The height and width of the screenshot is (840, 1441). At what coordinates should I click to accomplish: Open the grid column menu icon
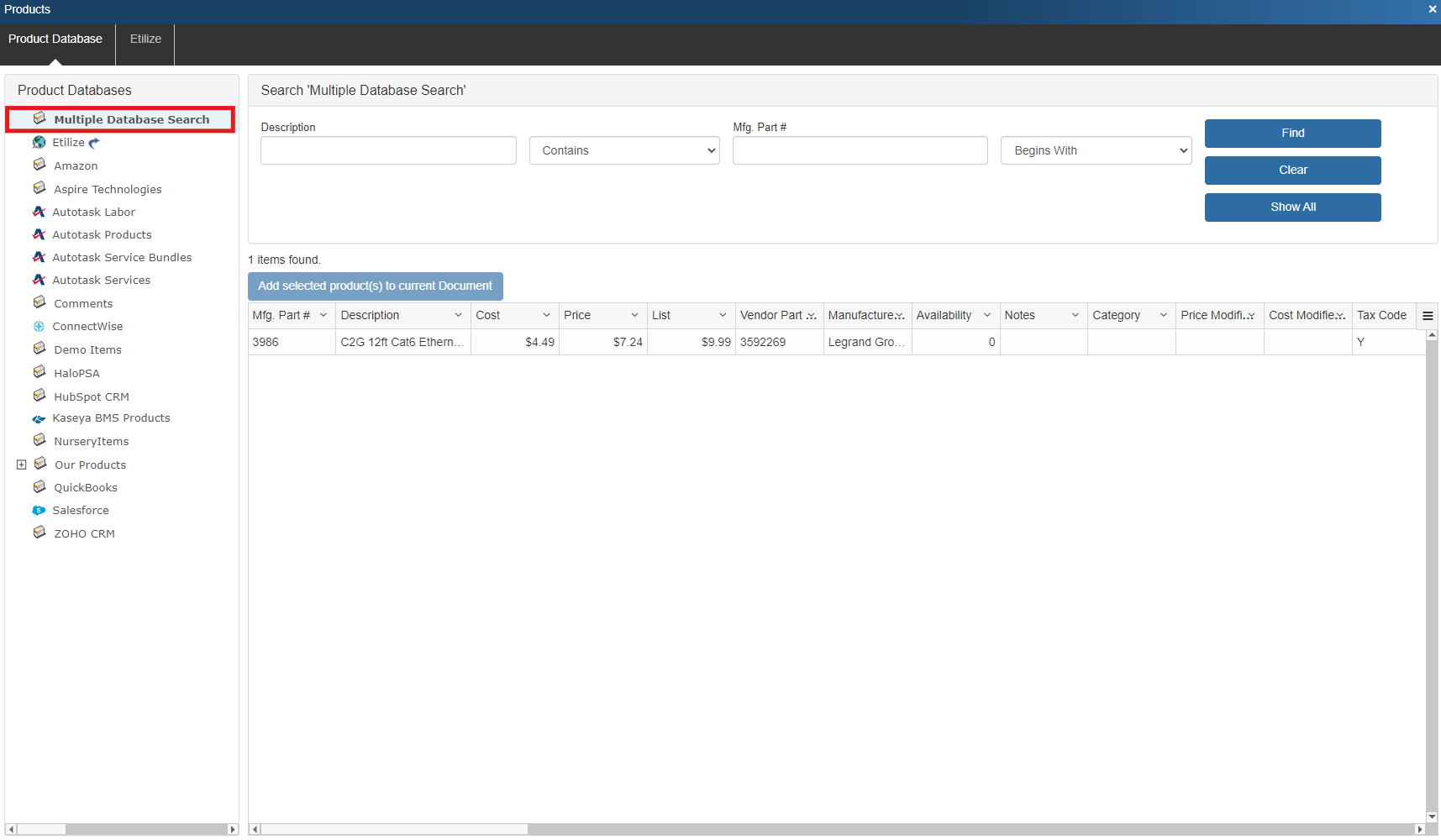coord(1428,316)
